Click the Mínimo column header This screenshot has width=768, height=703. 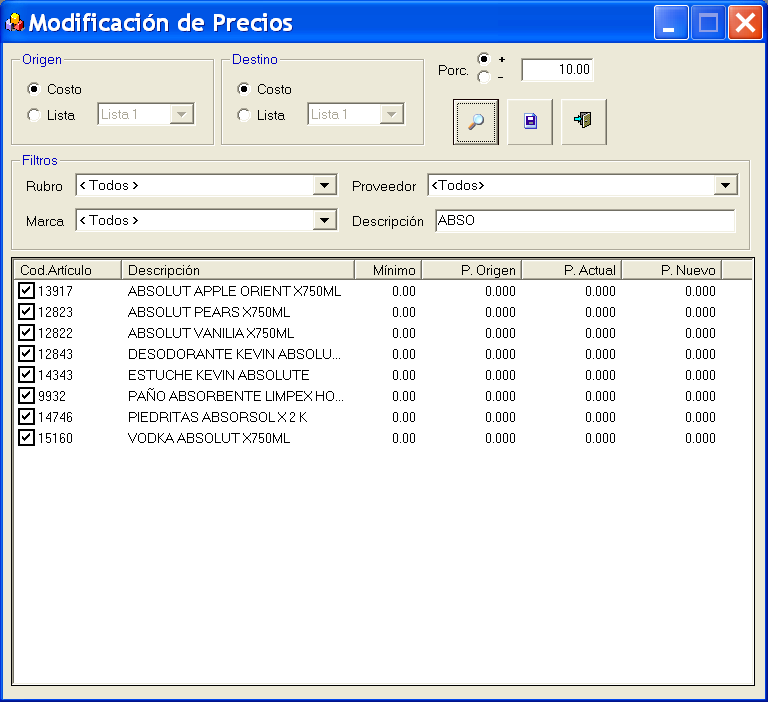[x=388, y=270]
